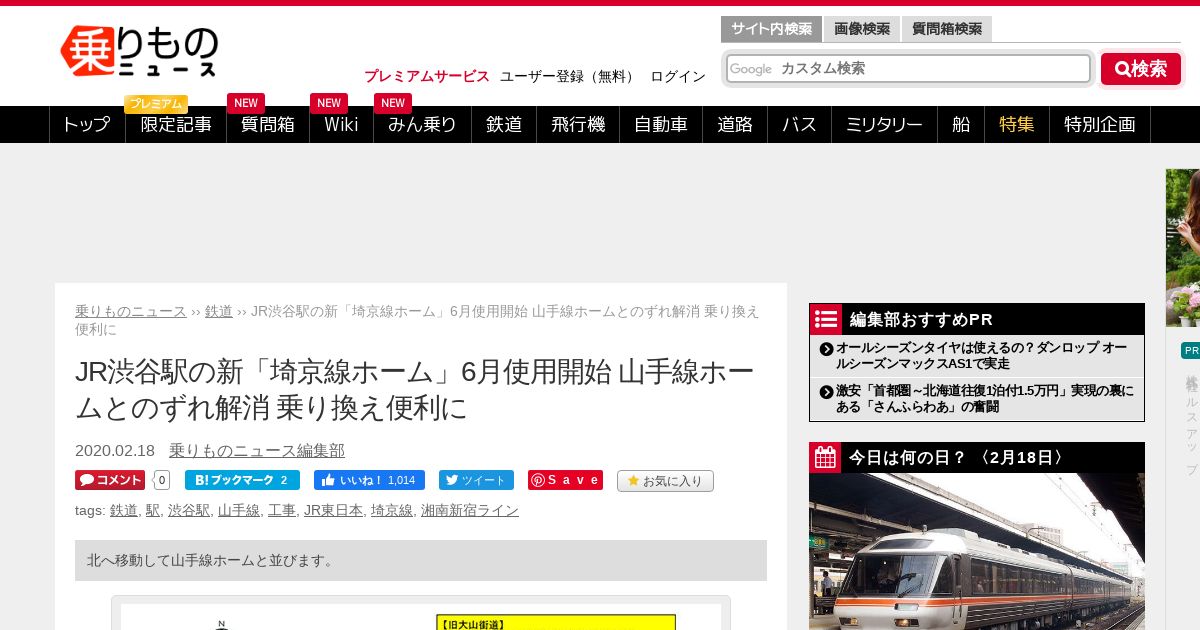
Task: Select the 質問箱検索 search tab
Action: [x=947, y=29]
